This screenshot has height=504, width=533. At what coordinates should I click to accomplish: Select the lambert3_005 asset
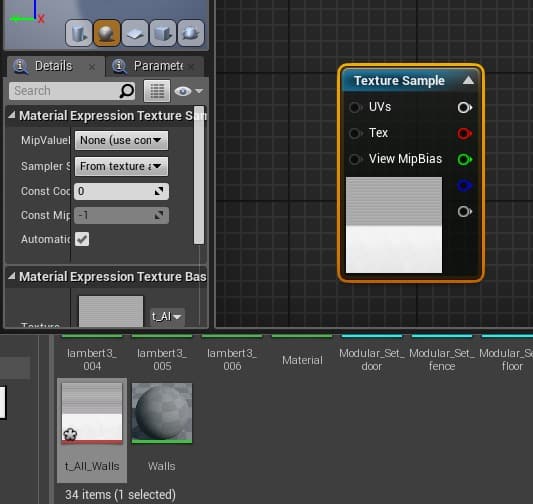pos(162,360)
